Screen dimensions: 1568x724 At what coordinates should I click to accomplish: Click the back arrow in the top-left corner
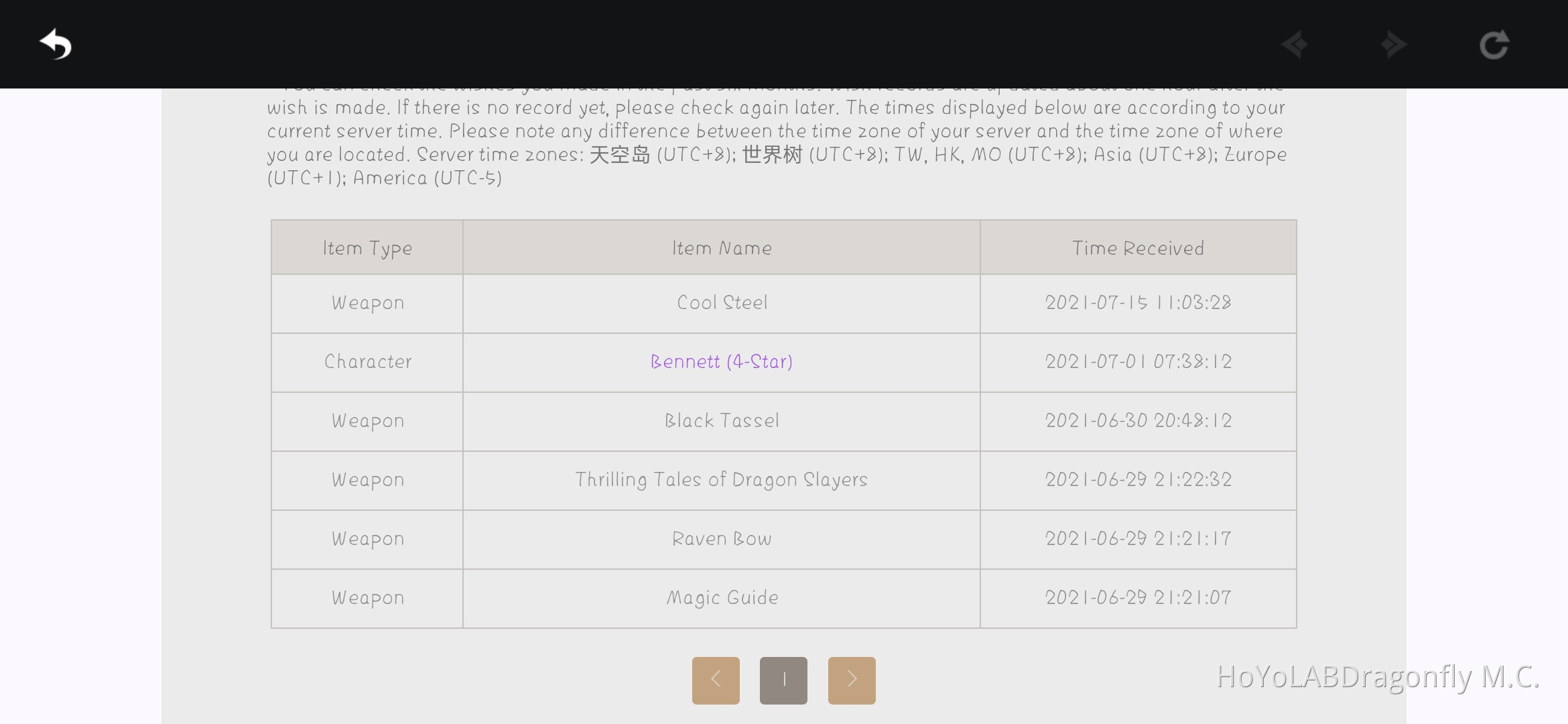56,44
